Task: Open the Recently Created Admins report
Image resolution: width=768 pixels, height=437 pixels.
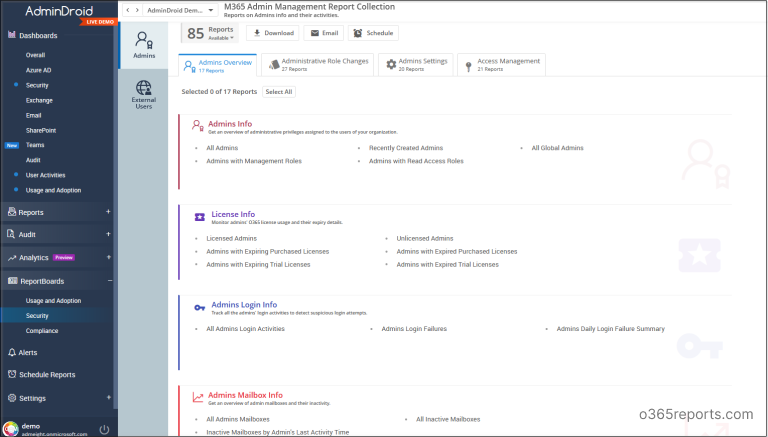Action: coord(406,148)
